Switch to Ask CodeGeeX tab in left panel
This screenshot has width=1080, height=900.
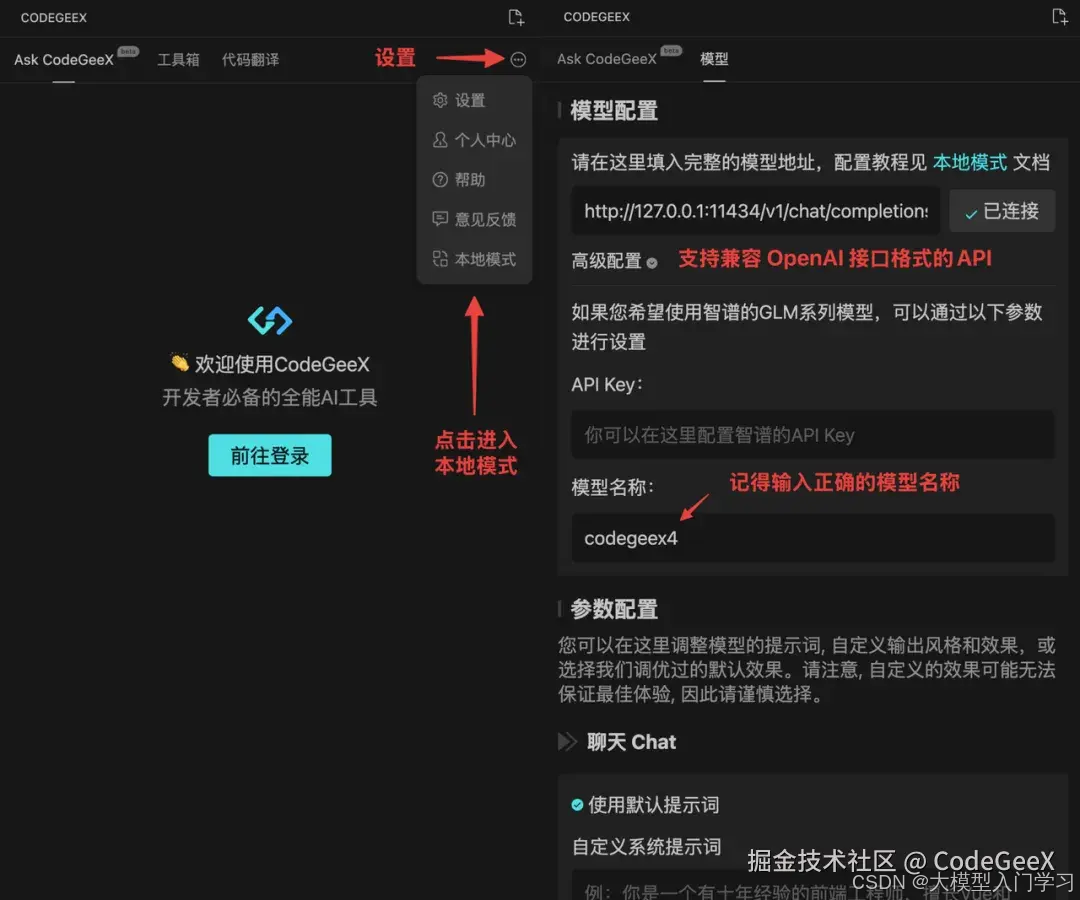click(64, 60)
